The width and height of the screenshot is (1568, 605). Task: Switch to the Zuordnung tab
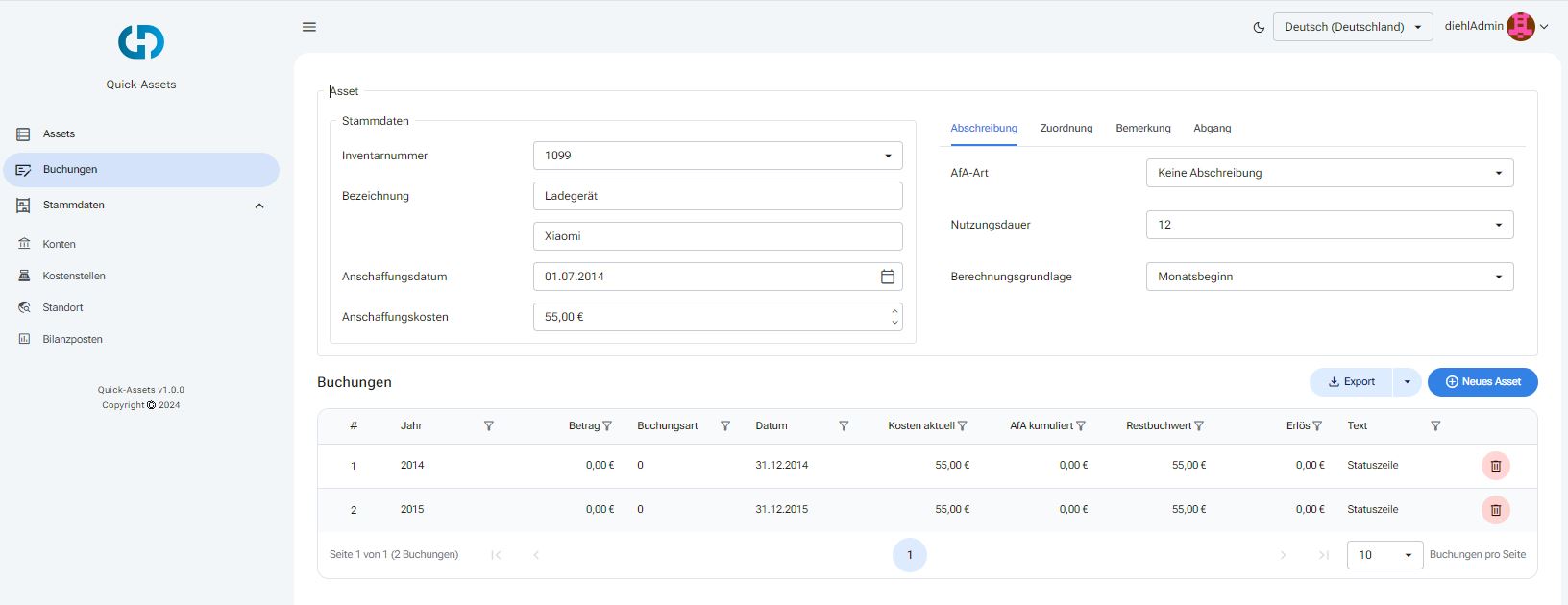1066,128
